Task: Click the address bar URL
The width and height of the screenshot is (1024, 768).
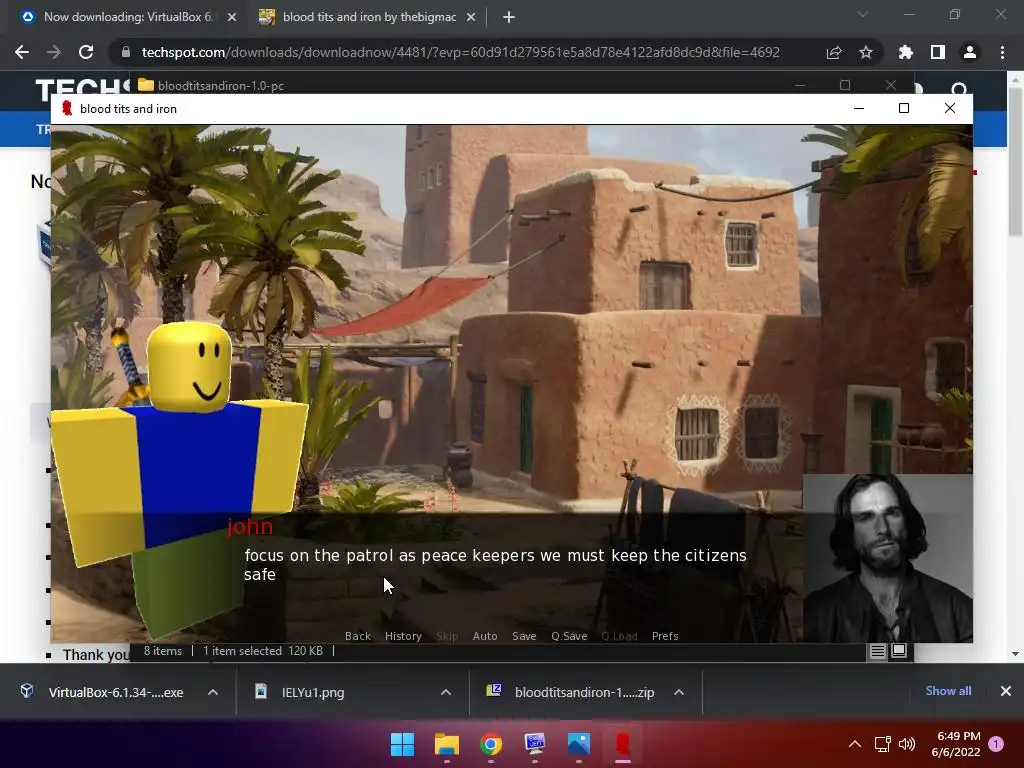Action: click(460, 52)
